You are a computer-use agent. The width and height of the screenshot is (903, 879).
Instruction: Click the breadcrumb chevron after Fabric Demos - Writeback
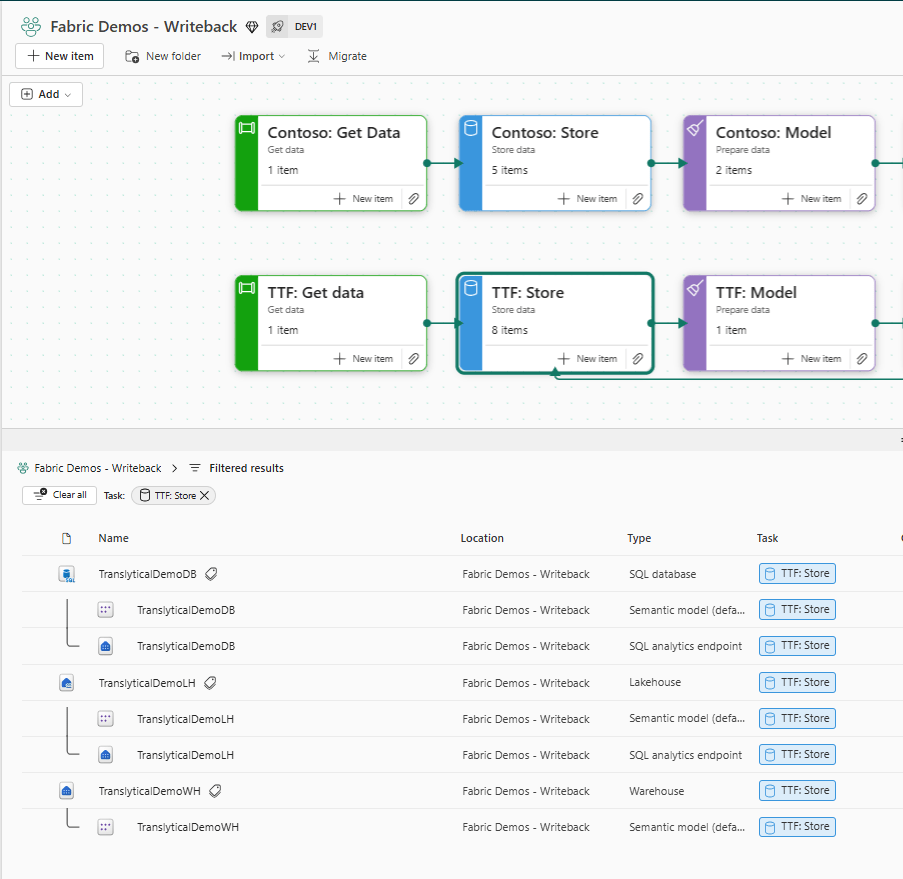pyautogui.click(x=174, y=468)
